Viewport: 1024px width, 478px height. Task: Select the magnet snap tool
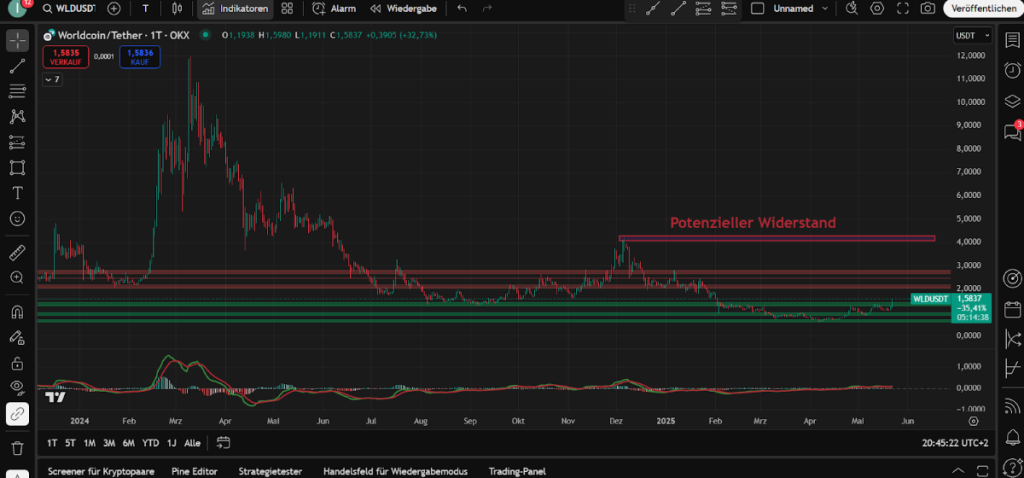click(x=17, y=312)
